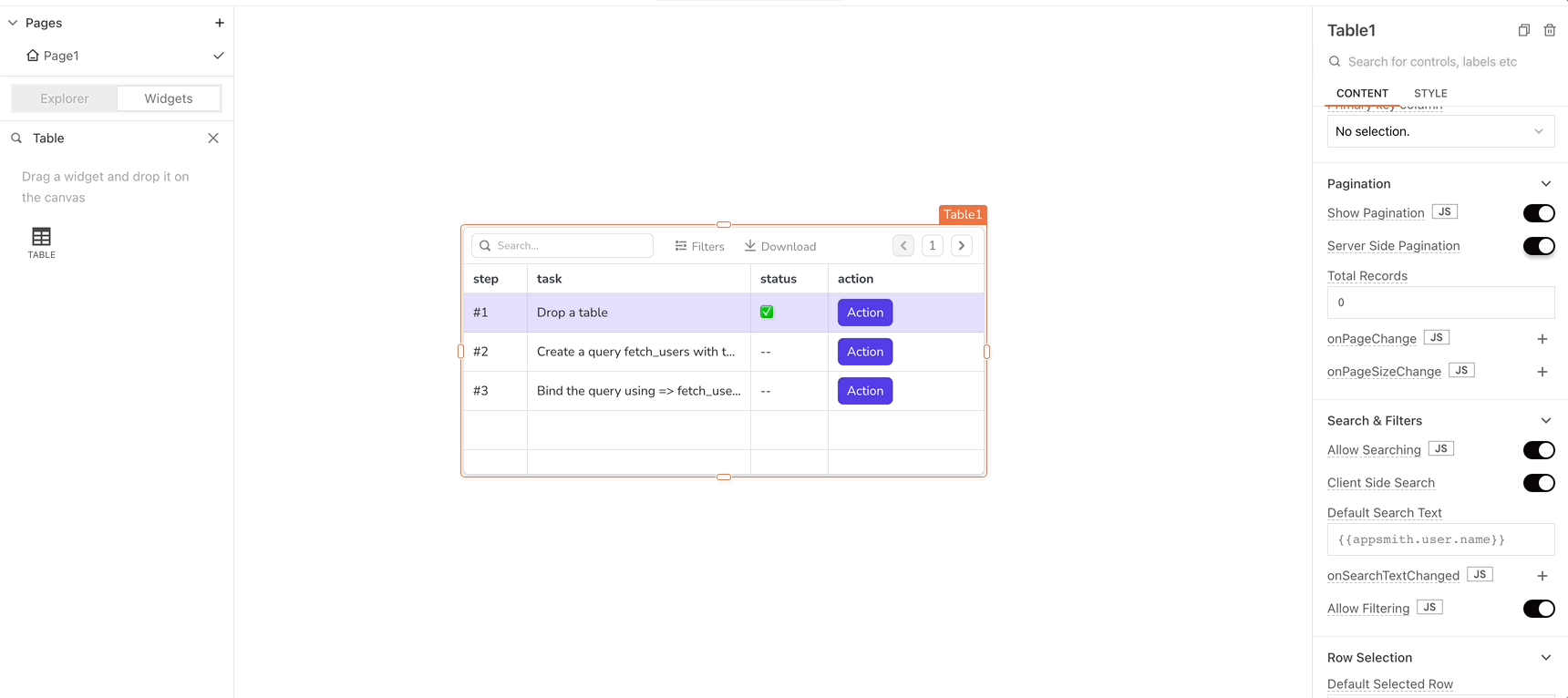Click the step cell #3

coord(495,391)
